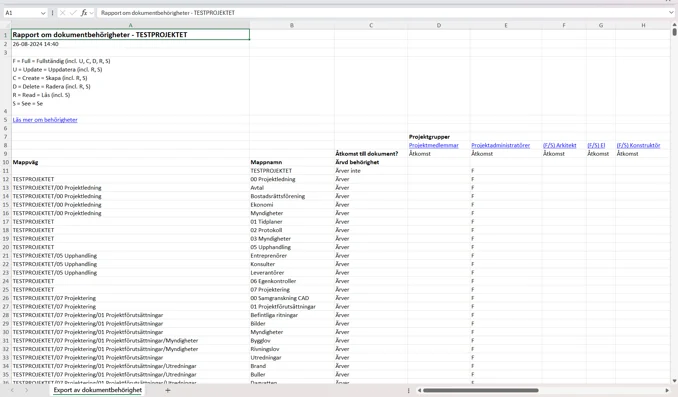Select column E header
This screenshot has width=678, height=397.
pos(505,25)
